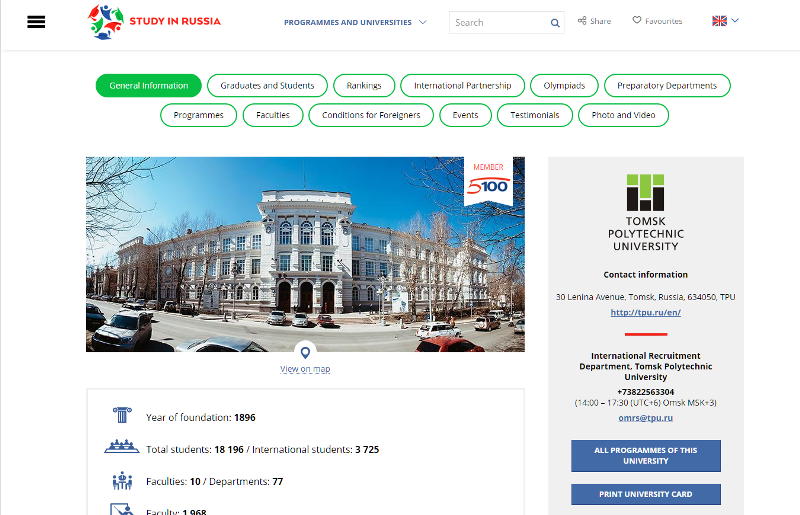
Task: Click the Member 5-100 badge
Action: point(488,181)
